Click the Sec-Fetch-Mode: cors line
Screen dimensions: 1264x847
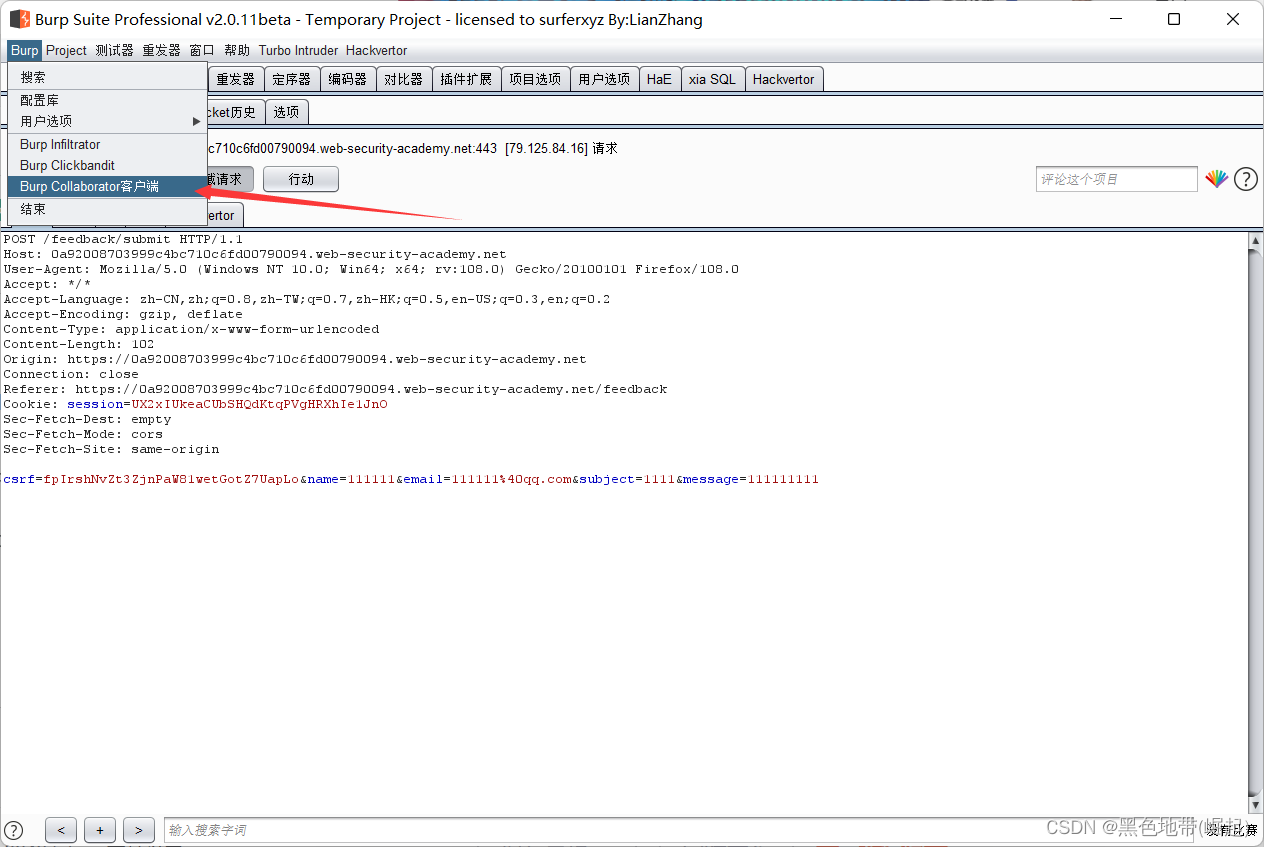click(x=83, y=434)
